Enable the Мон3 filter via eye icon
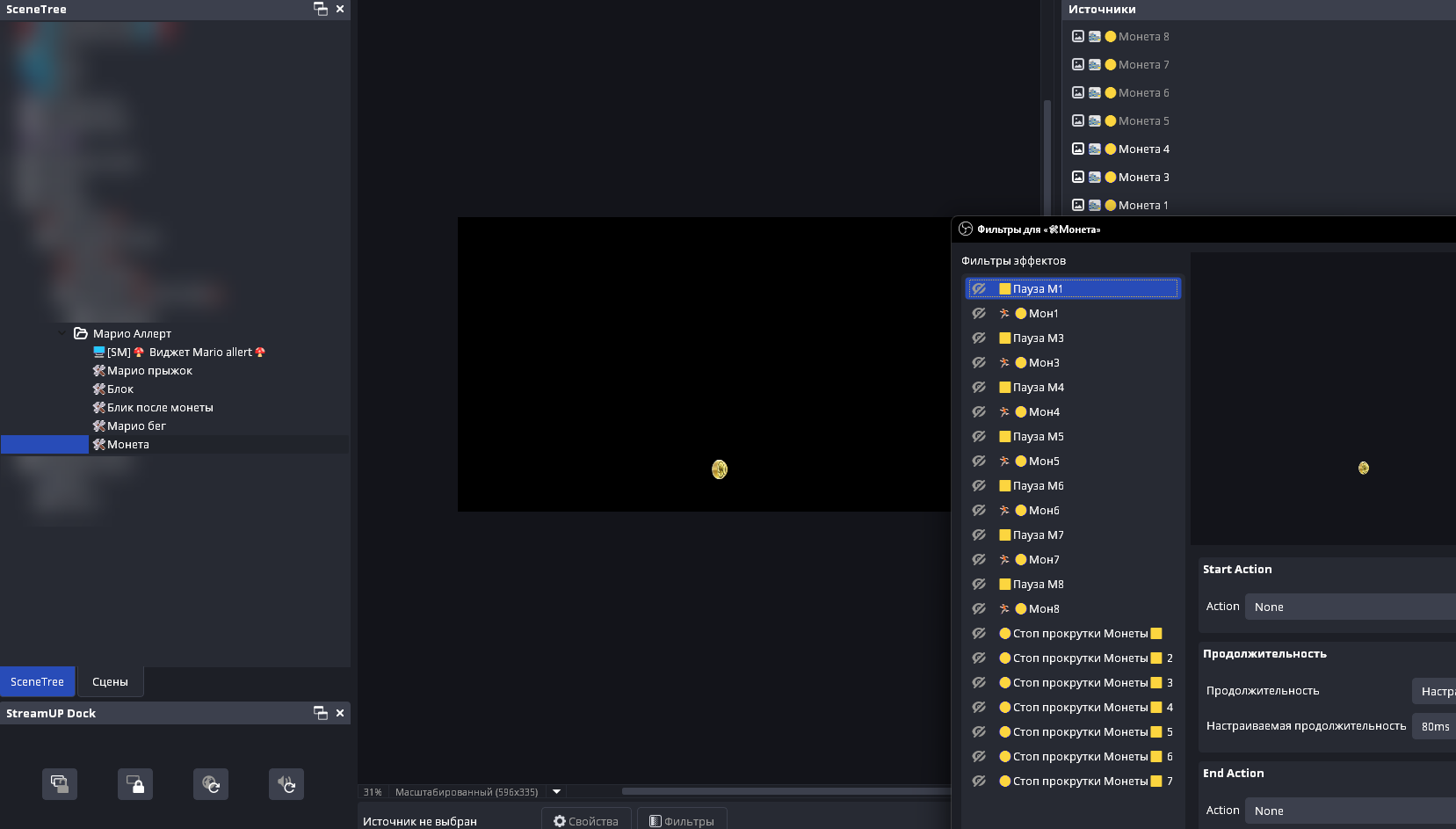 point(979,363)
